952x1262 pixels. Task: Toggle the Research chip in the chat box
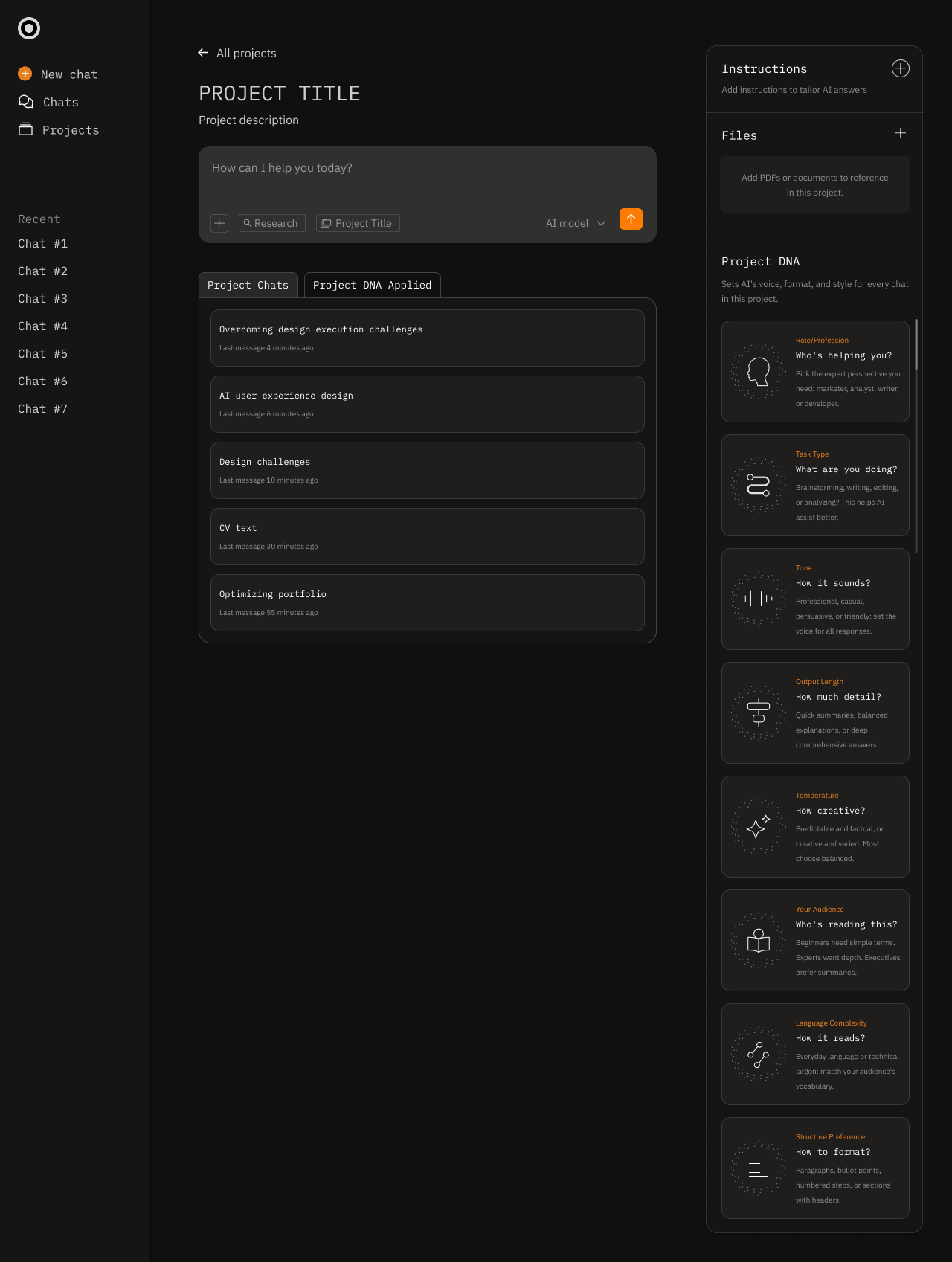pyautogui.click(x=271, y=223)
